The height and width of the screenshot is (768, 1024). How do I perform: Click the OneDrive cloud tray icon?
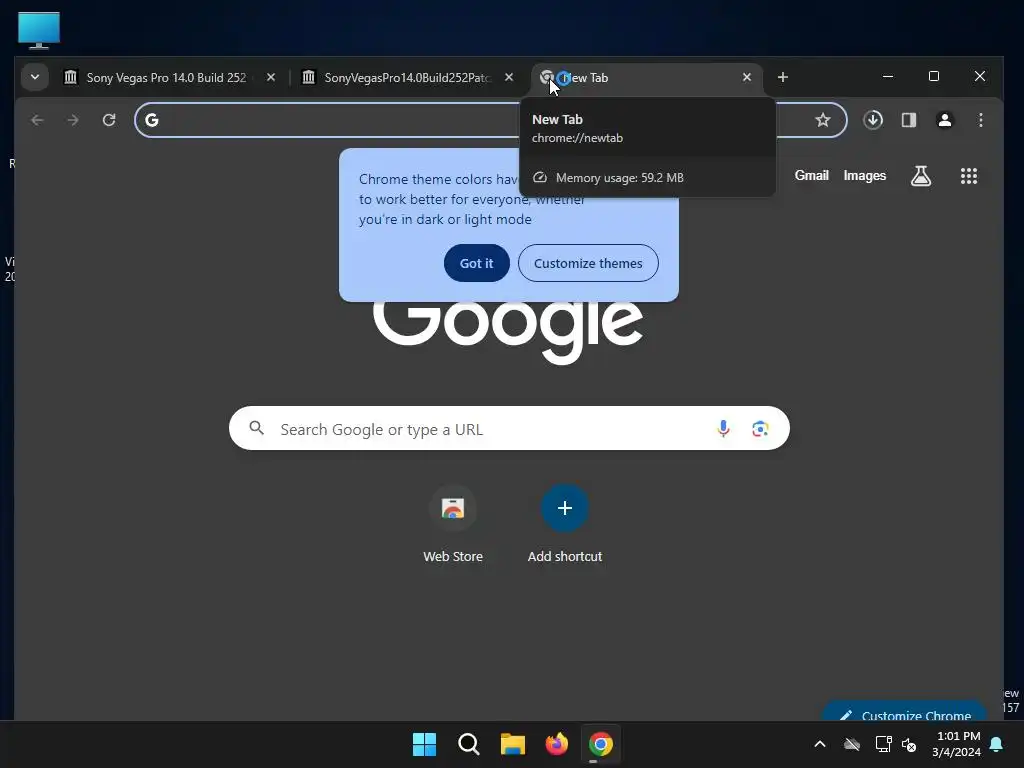[852, 744]
